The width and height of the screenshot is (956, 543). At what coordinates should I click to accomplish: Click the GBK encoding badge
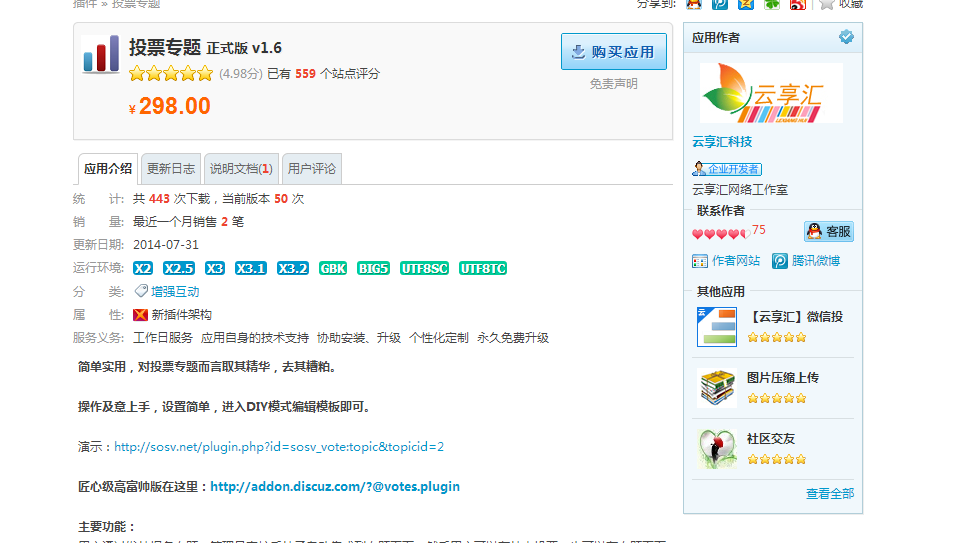[333, 268]
